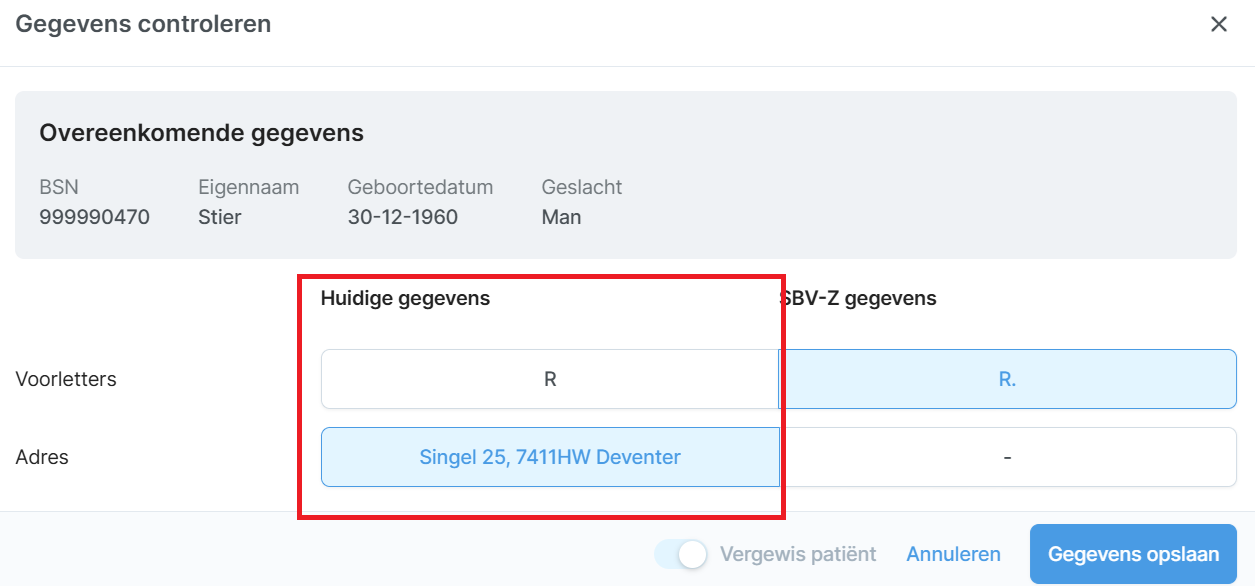Close the Gegevens controleren dialog
This screenshot has height=586, width=1255.
click(1218, 24)
